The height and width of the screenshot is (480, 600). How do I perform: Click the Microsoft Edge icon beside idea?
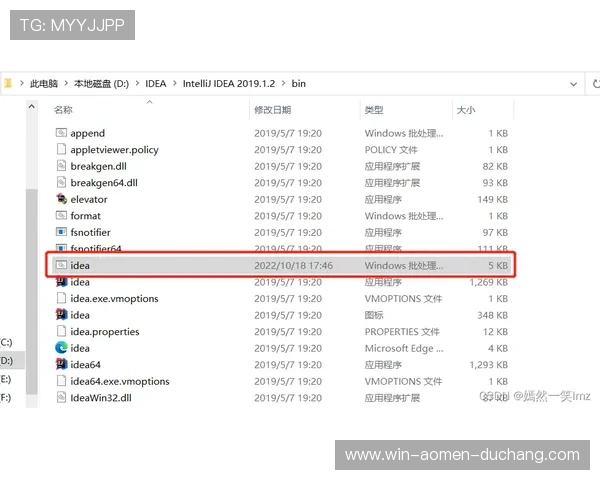coord(61,348)
